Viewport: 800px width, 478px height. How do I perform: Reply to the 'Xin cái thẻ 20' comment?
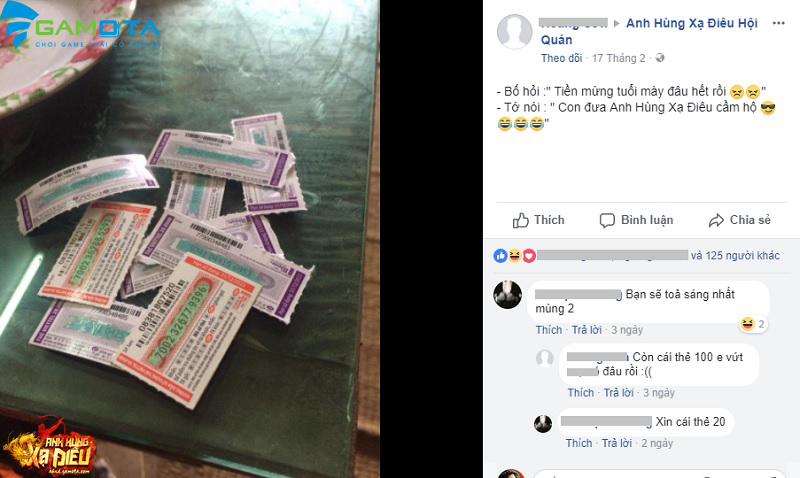(x=616, y=443)
